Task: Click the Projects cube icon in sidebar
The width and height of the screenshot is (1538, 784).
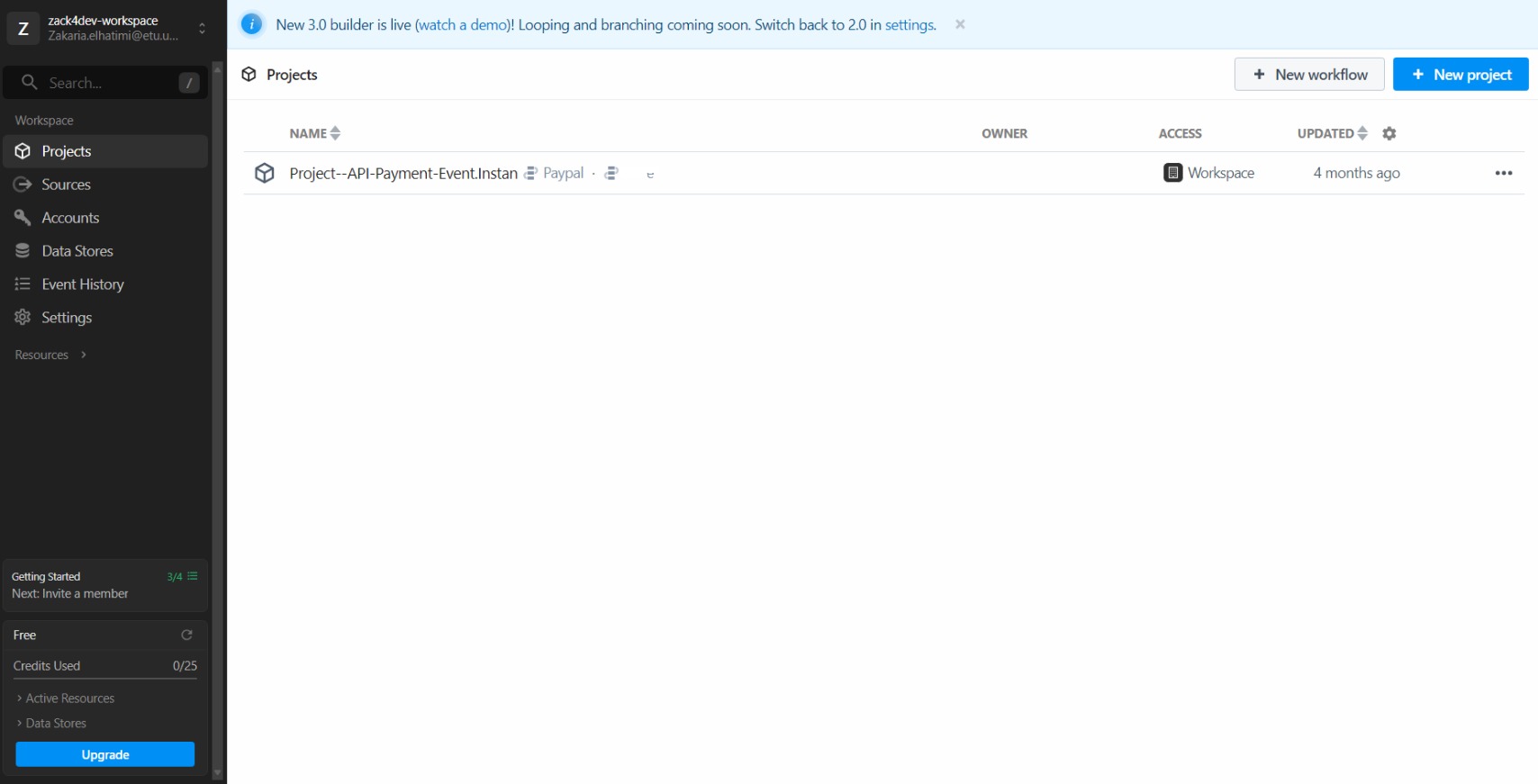Action: pyautogui.click(x=23, y=151)
